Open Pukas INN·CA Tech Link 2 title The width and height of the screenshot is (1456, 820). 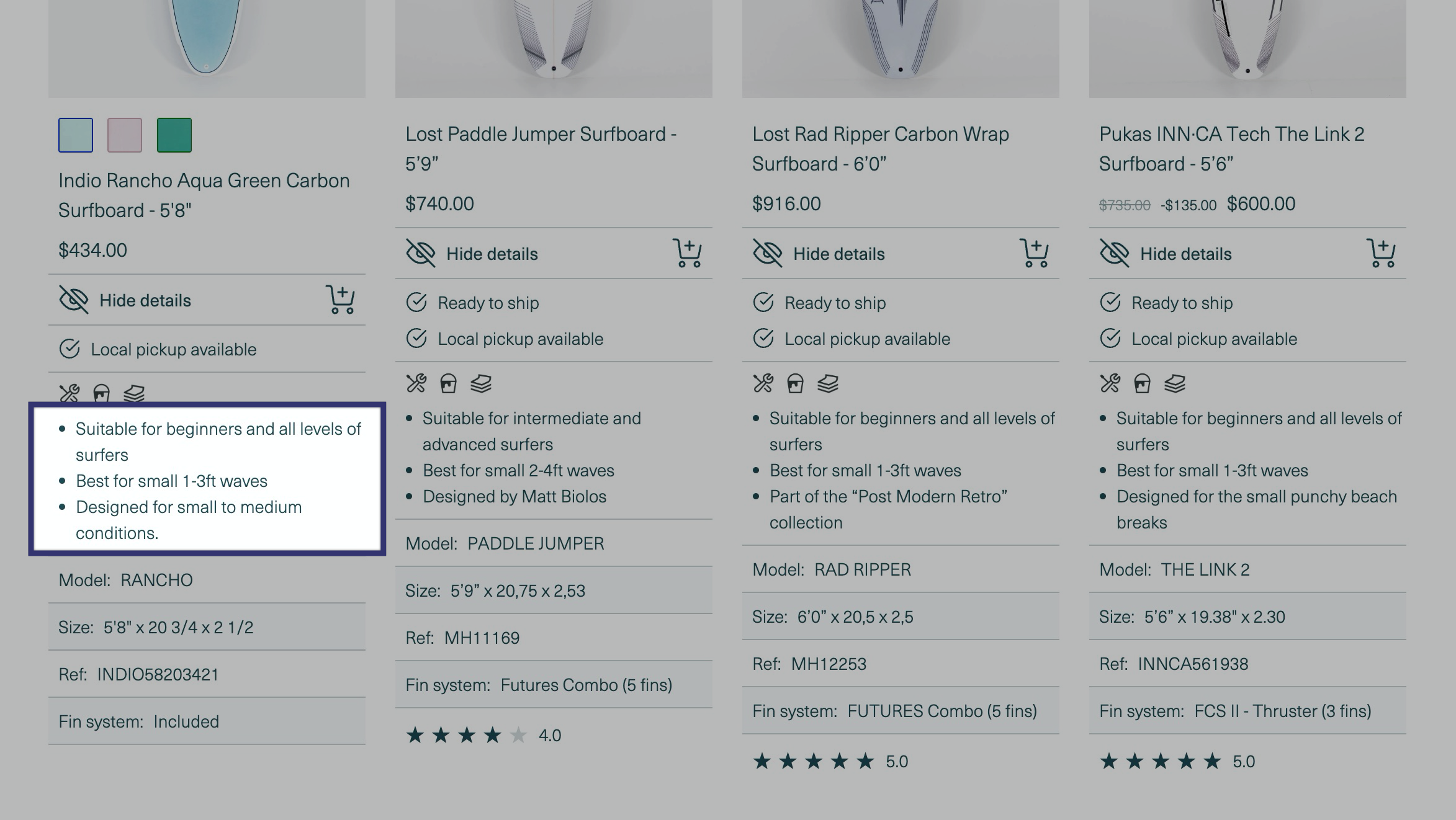1232,149
